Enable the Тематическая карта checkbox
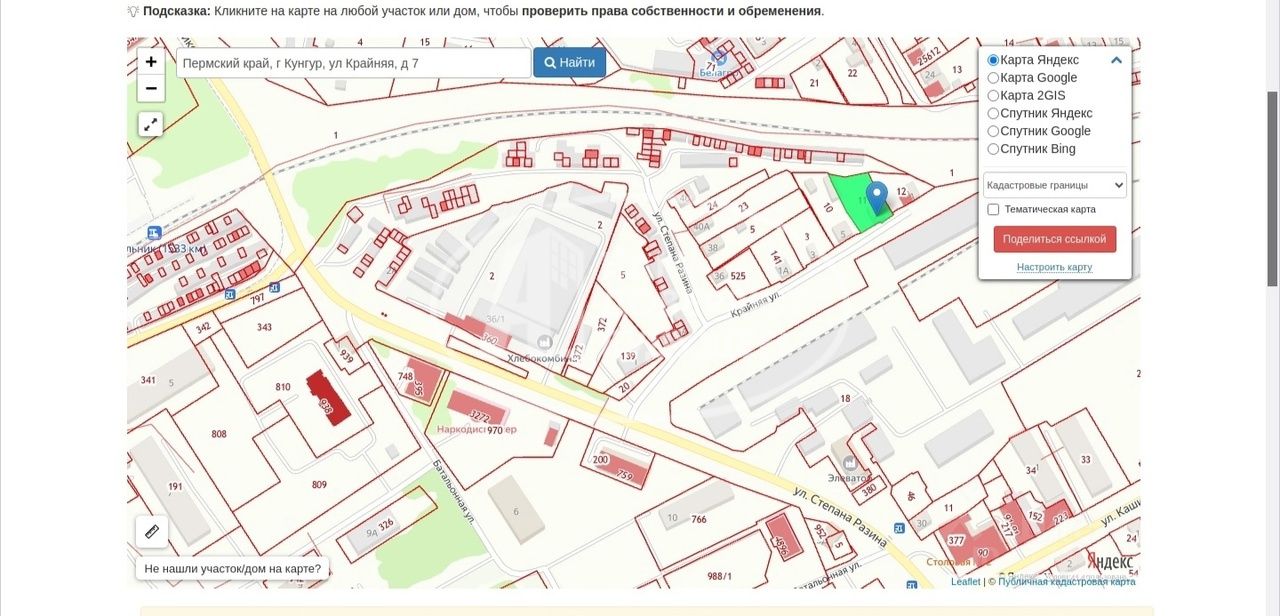 pos(993,210)
